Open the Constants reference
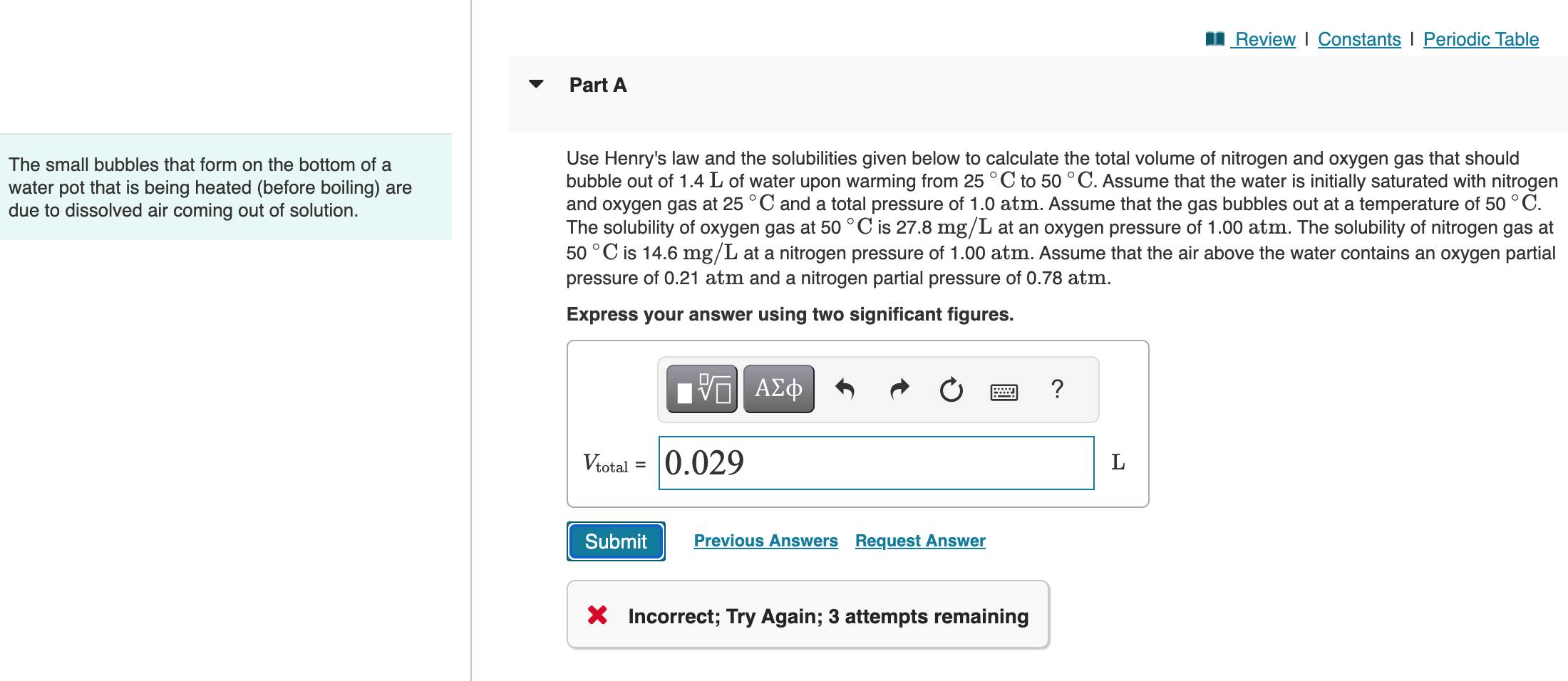Screen dimensions: 1568x681 pyautogui.click(x=1358, y=39)
